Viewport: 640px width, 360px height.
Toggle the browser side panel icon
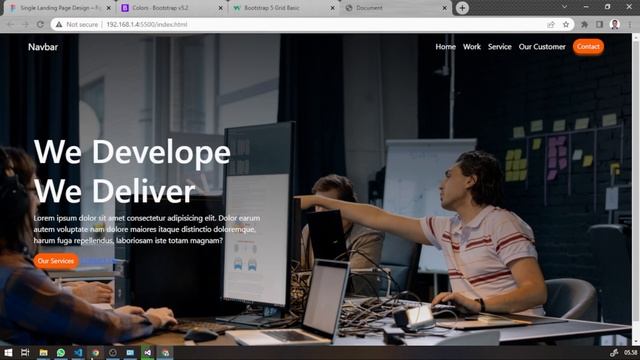599,24
